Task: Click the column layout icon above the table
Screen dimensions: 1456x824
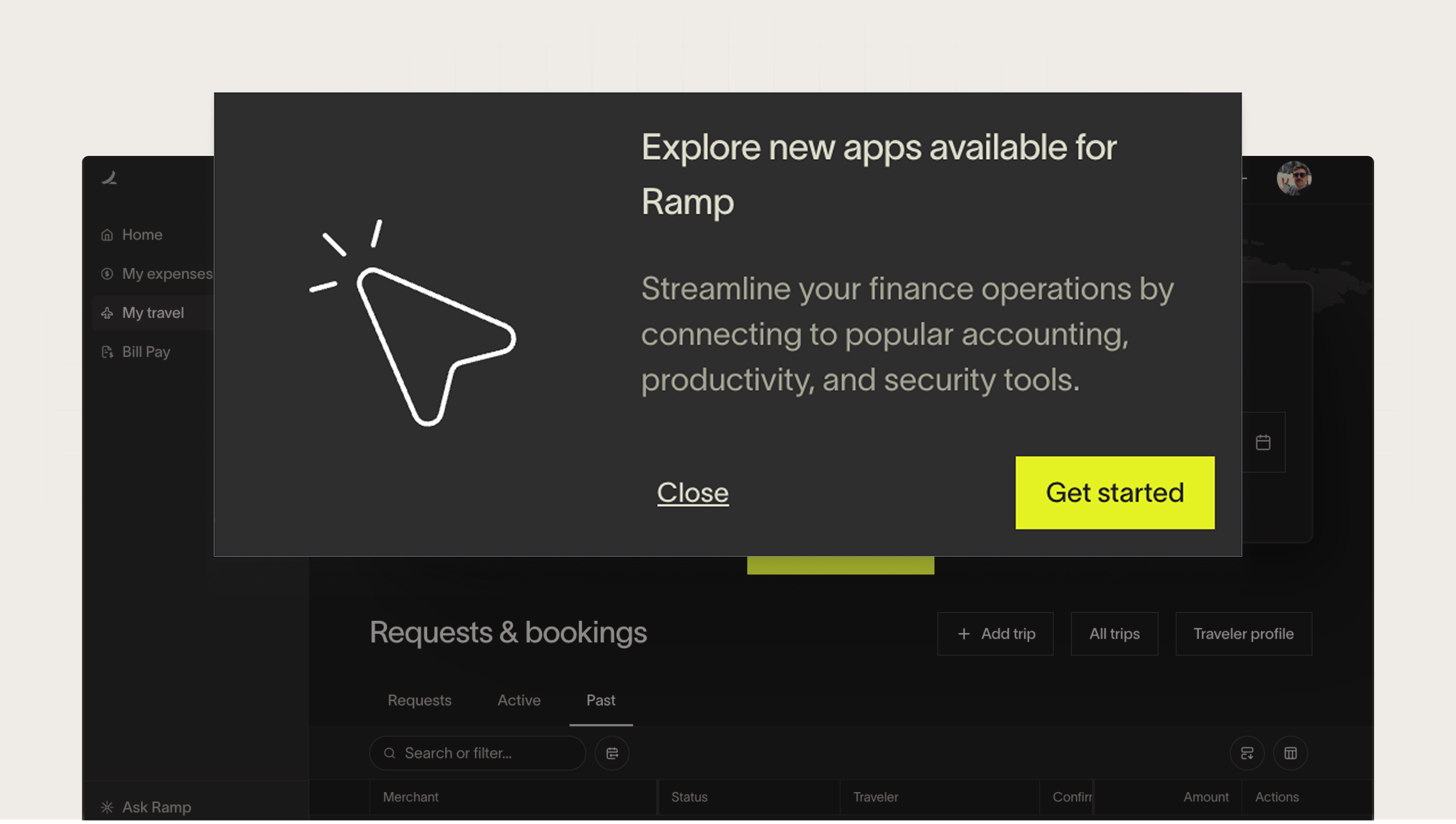Action: tap(1290, 753)
